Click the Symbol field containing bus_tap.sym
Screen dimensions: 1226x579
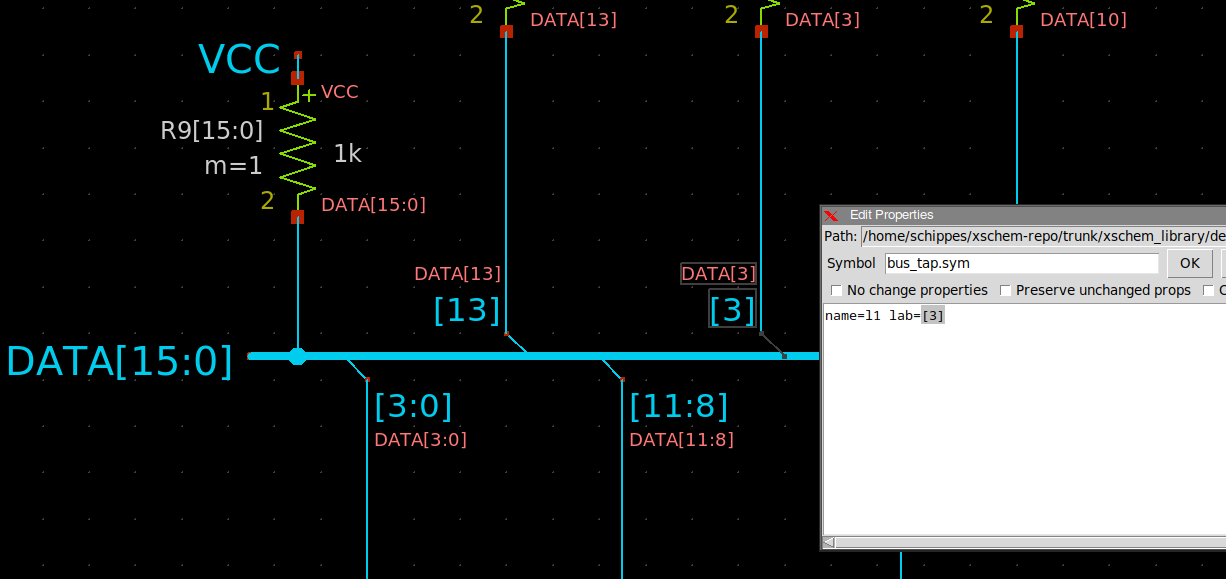[1020, 264]
